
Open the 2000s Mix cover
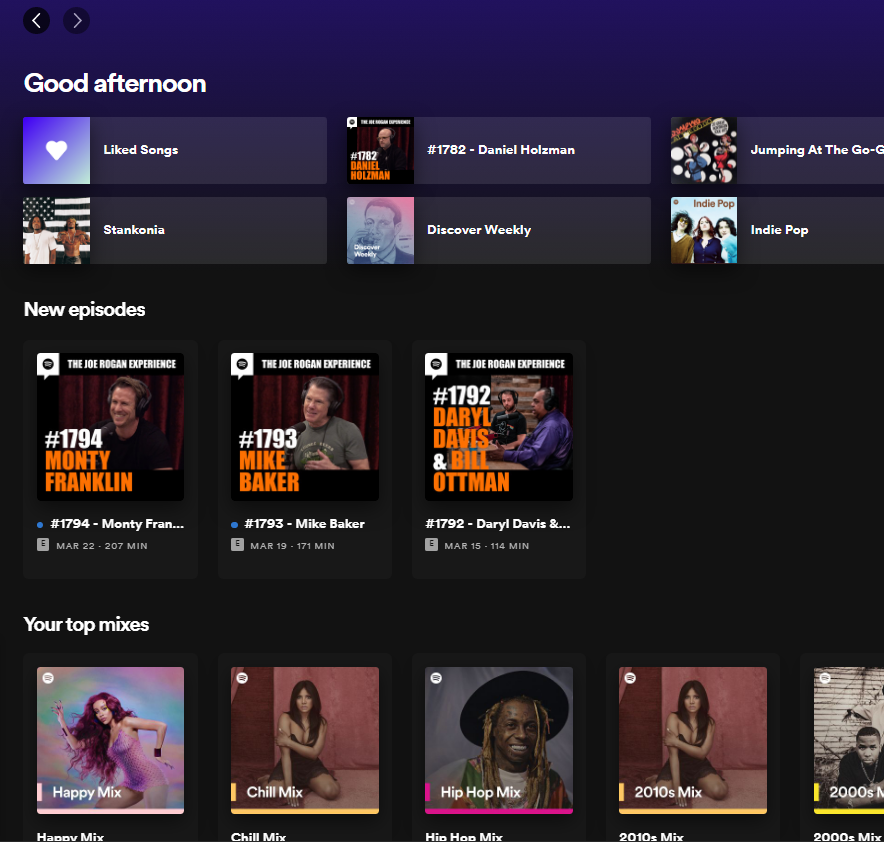pyautogui.click(x=849, y=741)
